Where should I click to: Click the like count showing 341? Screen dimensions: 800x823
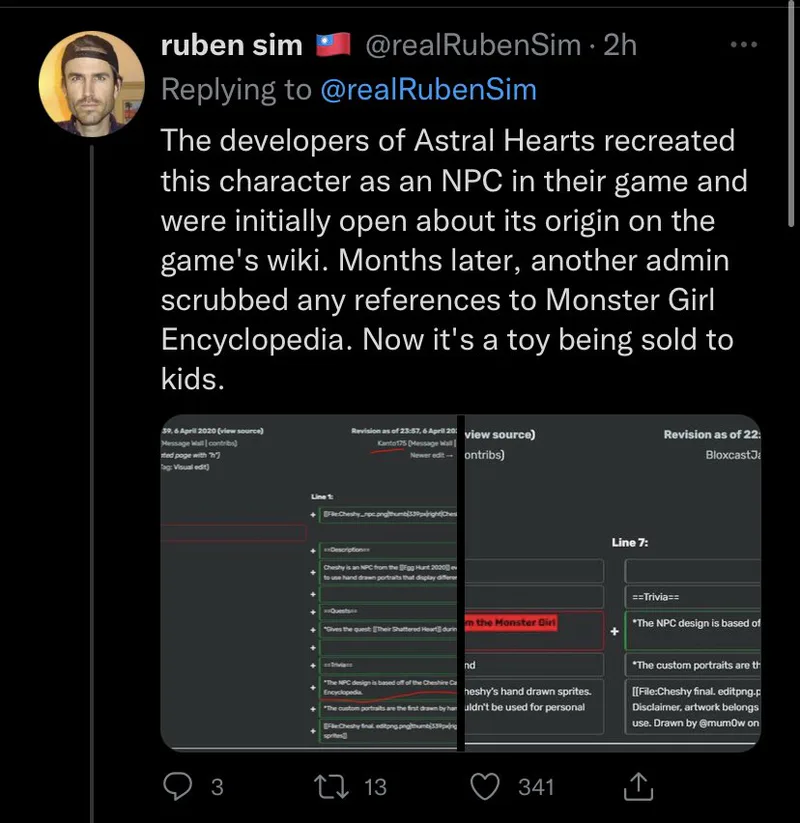pyautogui.click(x=536, y=787)
